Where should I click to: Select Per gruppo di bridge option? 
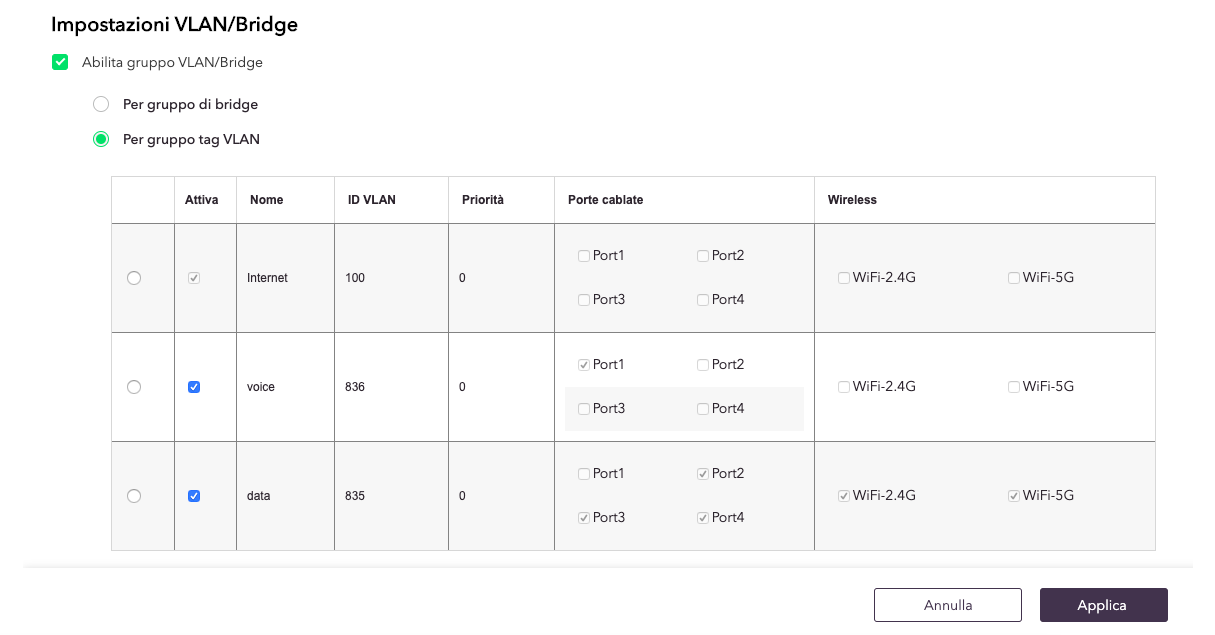point(101,104)
